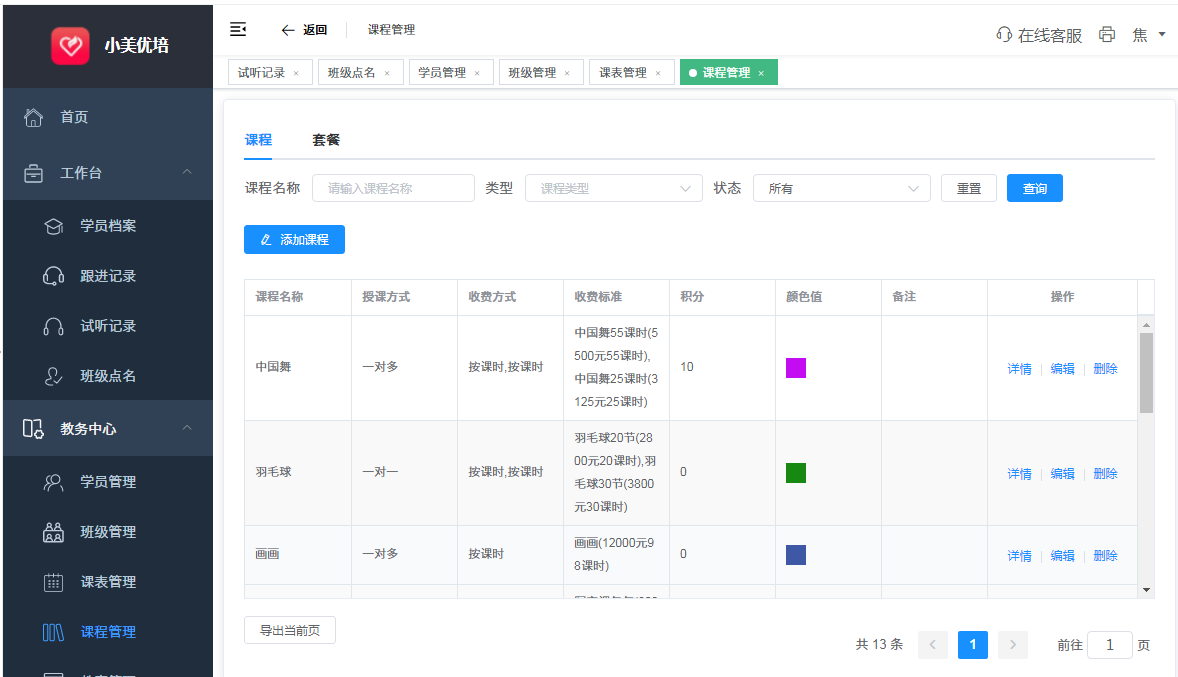Open 课表管理 calendar icon in sidebar

point(54,582)
